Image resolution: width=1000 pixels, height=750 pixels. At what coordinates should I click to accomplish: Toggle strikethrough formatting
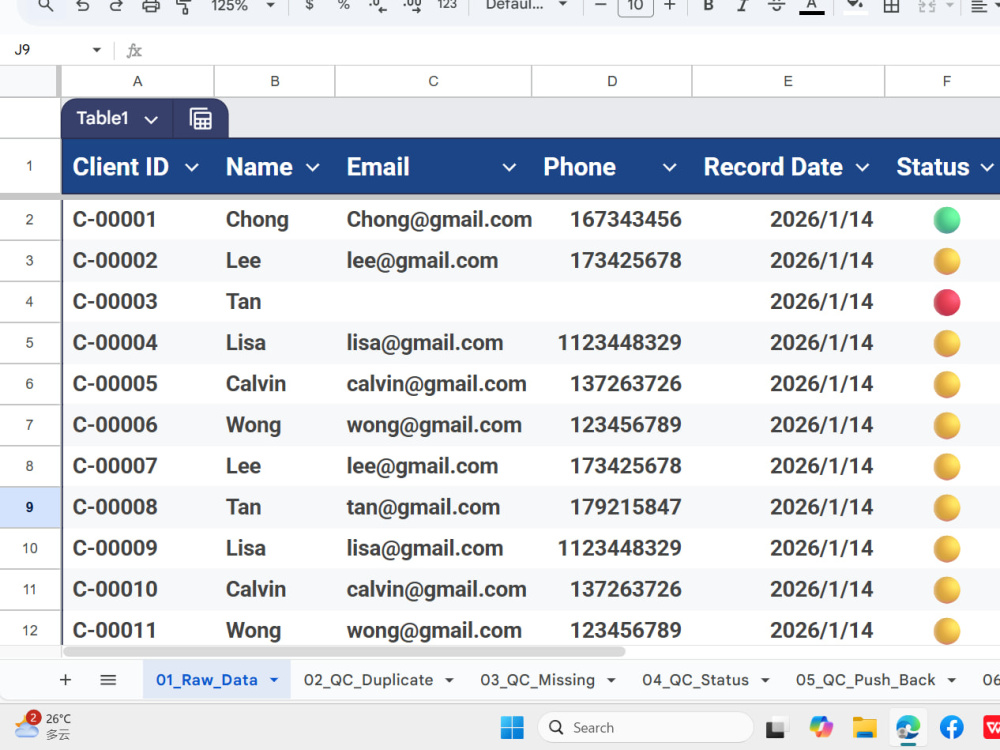(x=776, y=6)
